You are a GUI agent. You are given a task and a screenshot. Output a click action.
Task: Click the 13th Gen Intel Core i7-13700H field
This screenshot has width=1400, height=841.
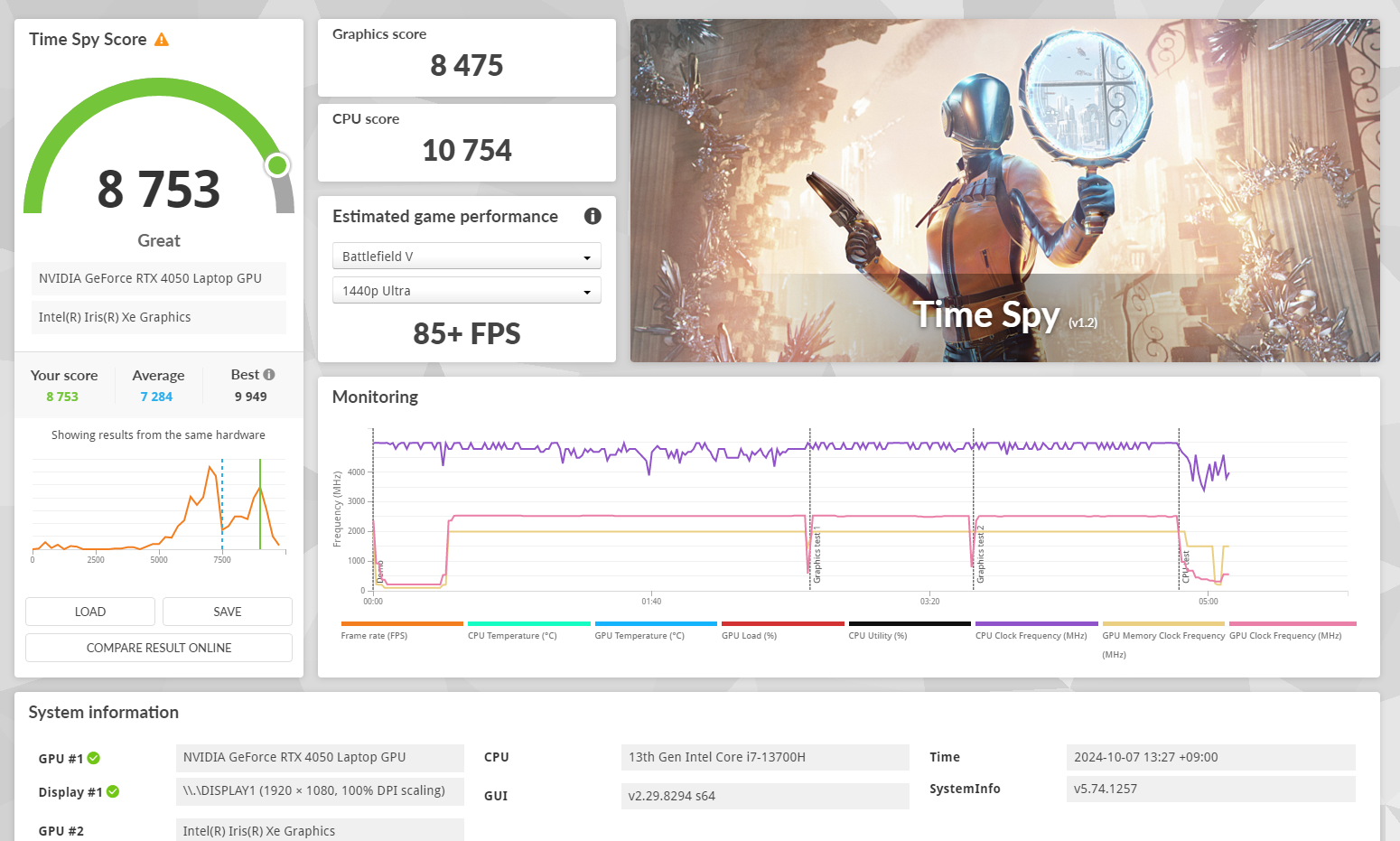click(765, 757)
